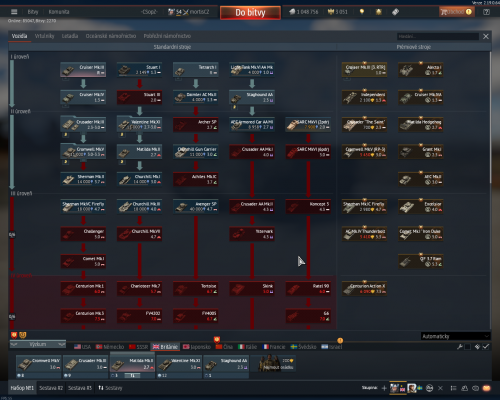This screenshot has height=400, width=500.
Task: Select premium Matilda Hedgehog vehicle
Action: click(x=421, y=124)
